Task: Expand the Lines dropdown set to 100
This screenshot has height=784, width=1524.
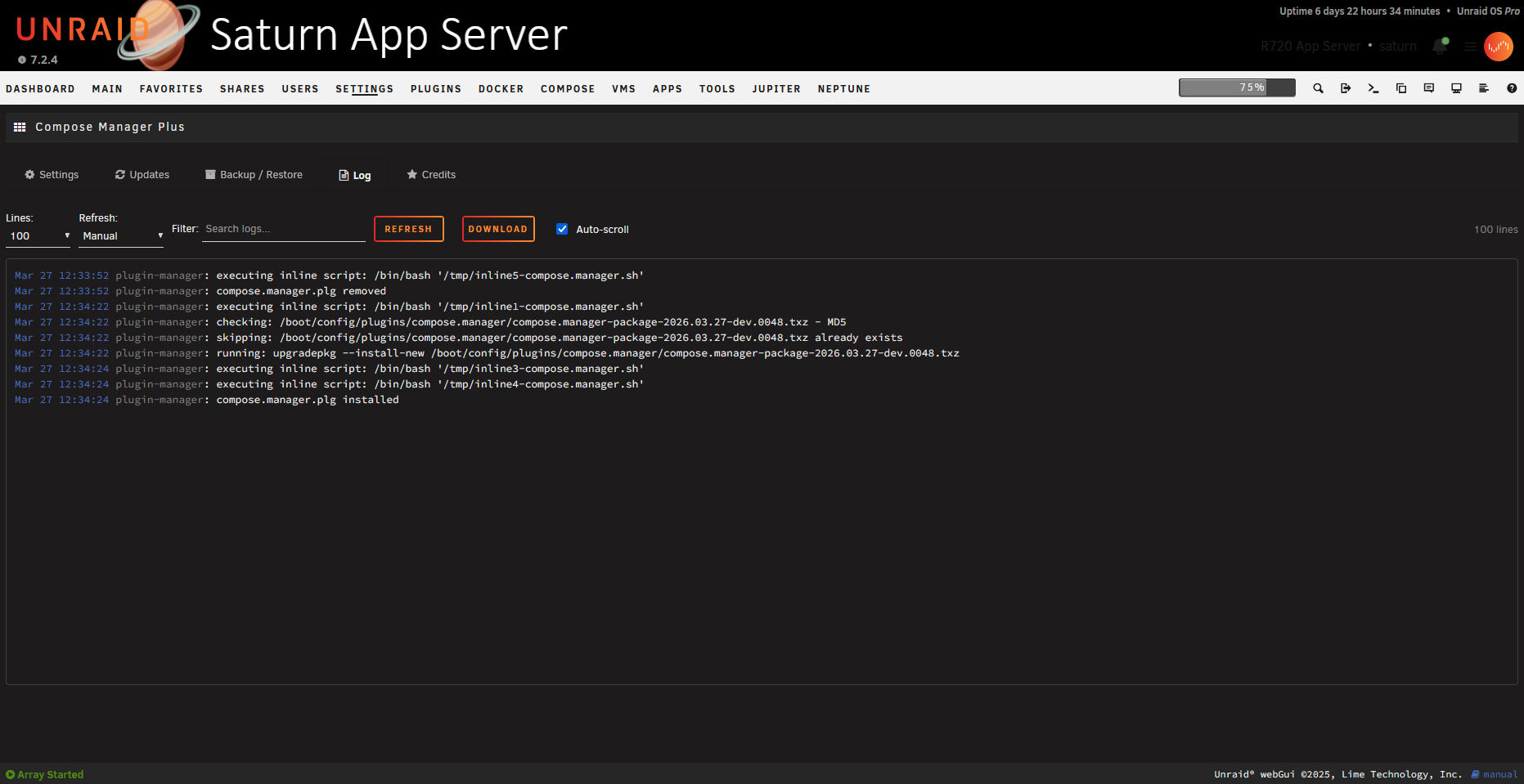Action: tap(38, 236)
